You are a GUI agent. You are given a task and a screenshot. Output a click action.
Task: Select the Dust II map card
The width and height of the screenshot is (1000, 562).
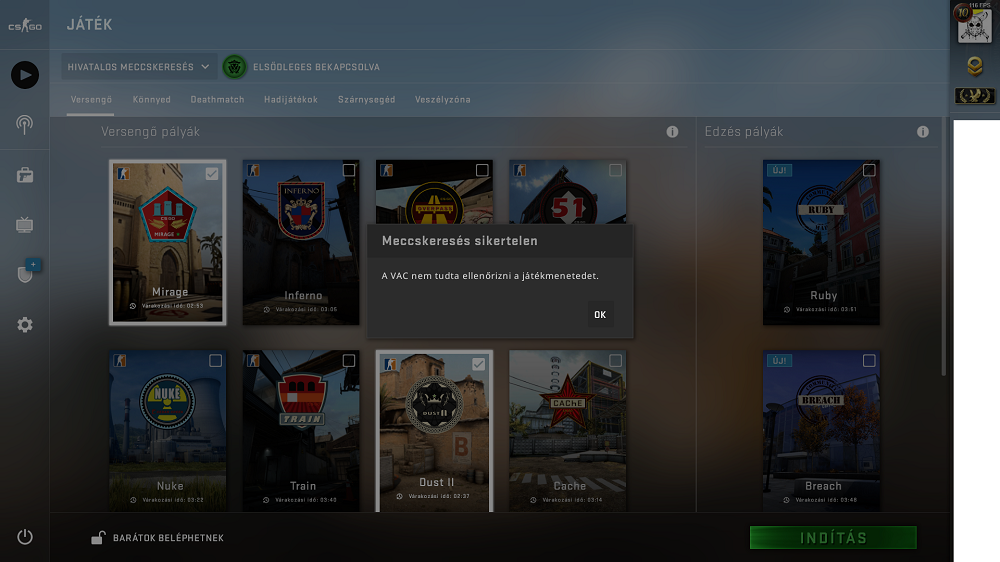[434, 431]
